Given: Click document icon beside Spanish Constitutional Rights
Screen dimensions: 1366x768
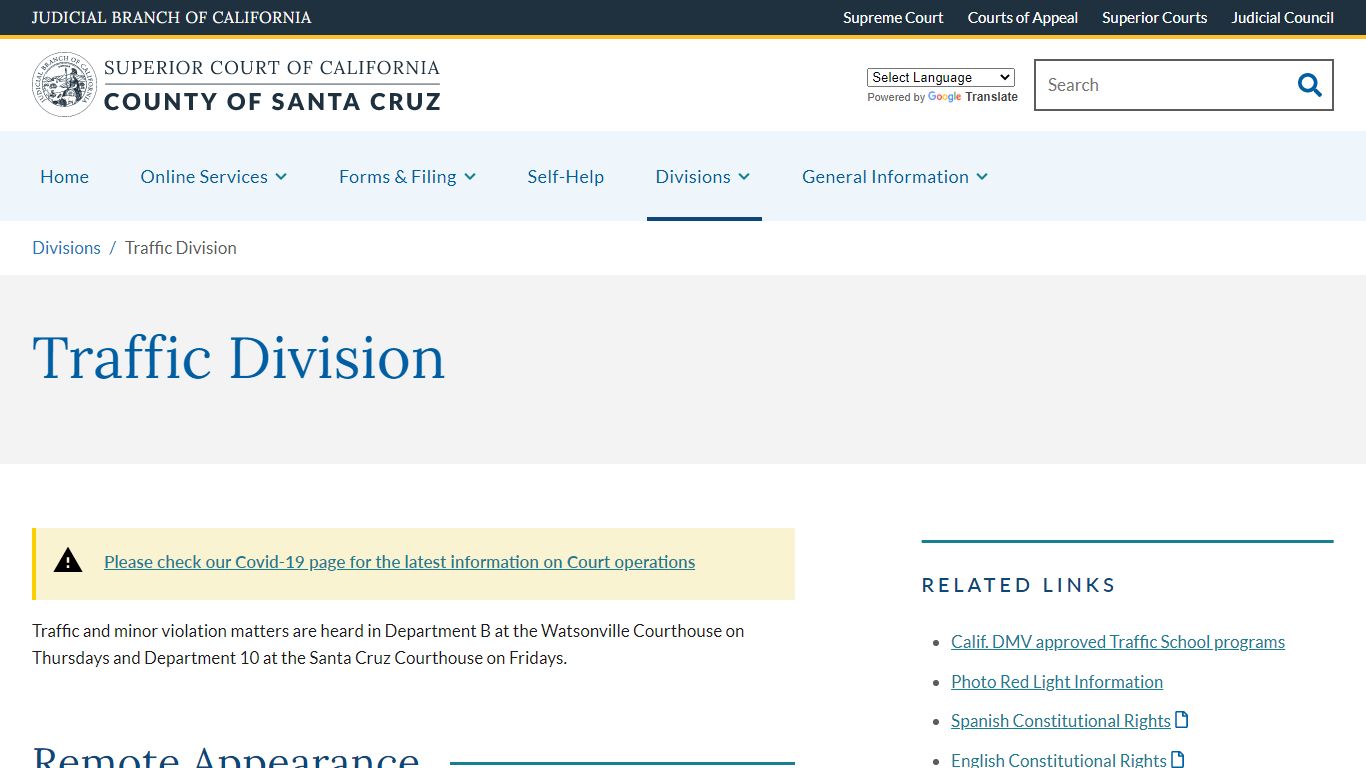Looking at the screenshot, I should [1182, 720].
